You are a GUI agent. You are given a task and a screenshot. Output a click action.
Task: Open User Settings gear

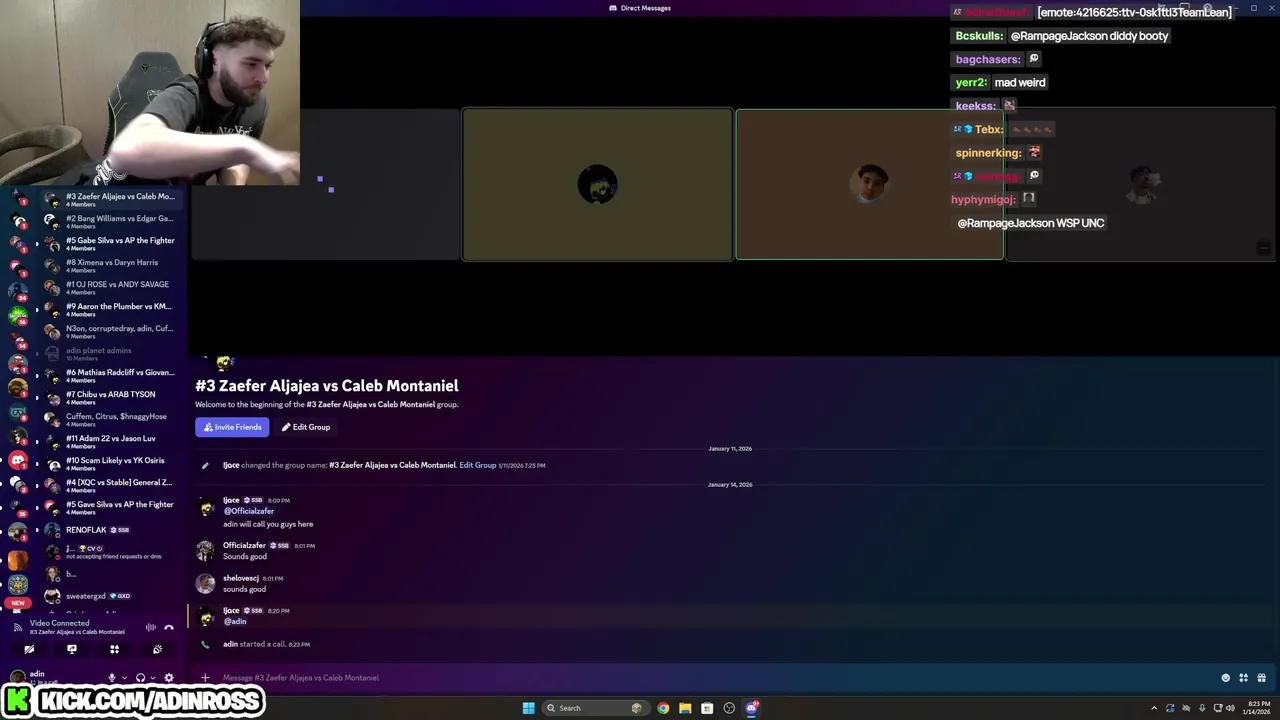(x=169, y=678)
